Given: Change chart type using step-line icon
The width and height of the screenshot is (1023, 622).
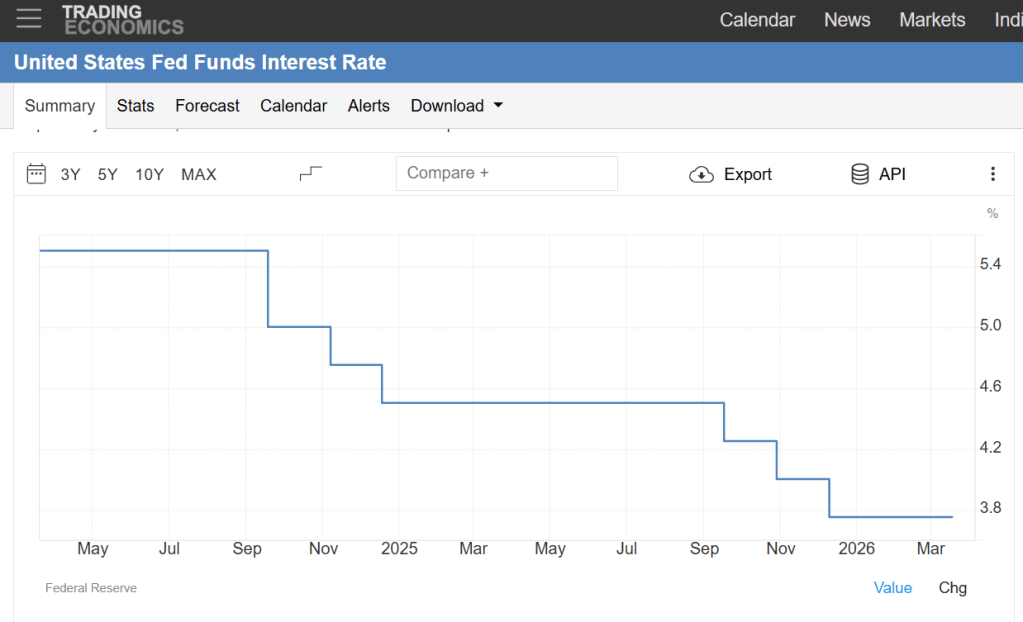Looking at the screenshot, I should tap(311, 174).
